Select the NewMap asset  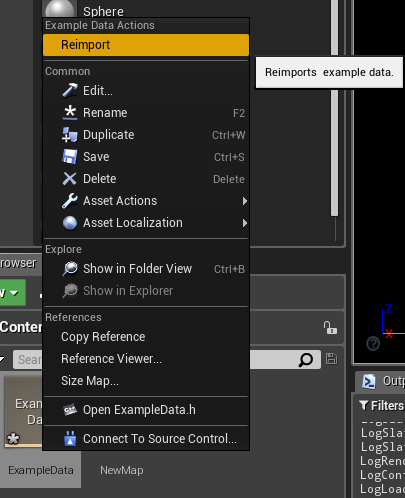tap(122, 470)
